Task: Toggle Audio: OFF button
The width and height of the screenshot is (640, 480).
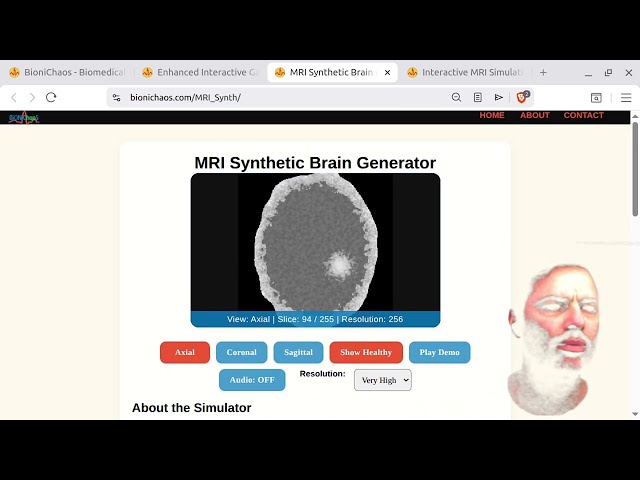Action: tap(252, 380)
